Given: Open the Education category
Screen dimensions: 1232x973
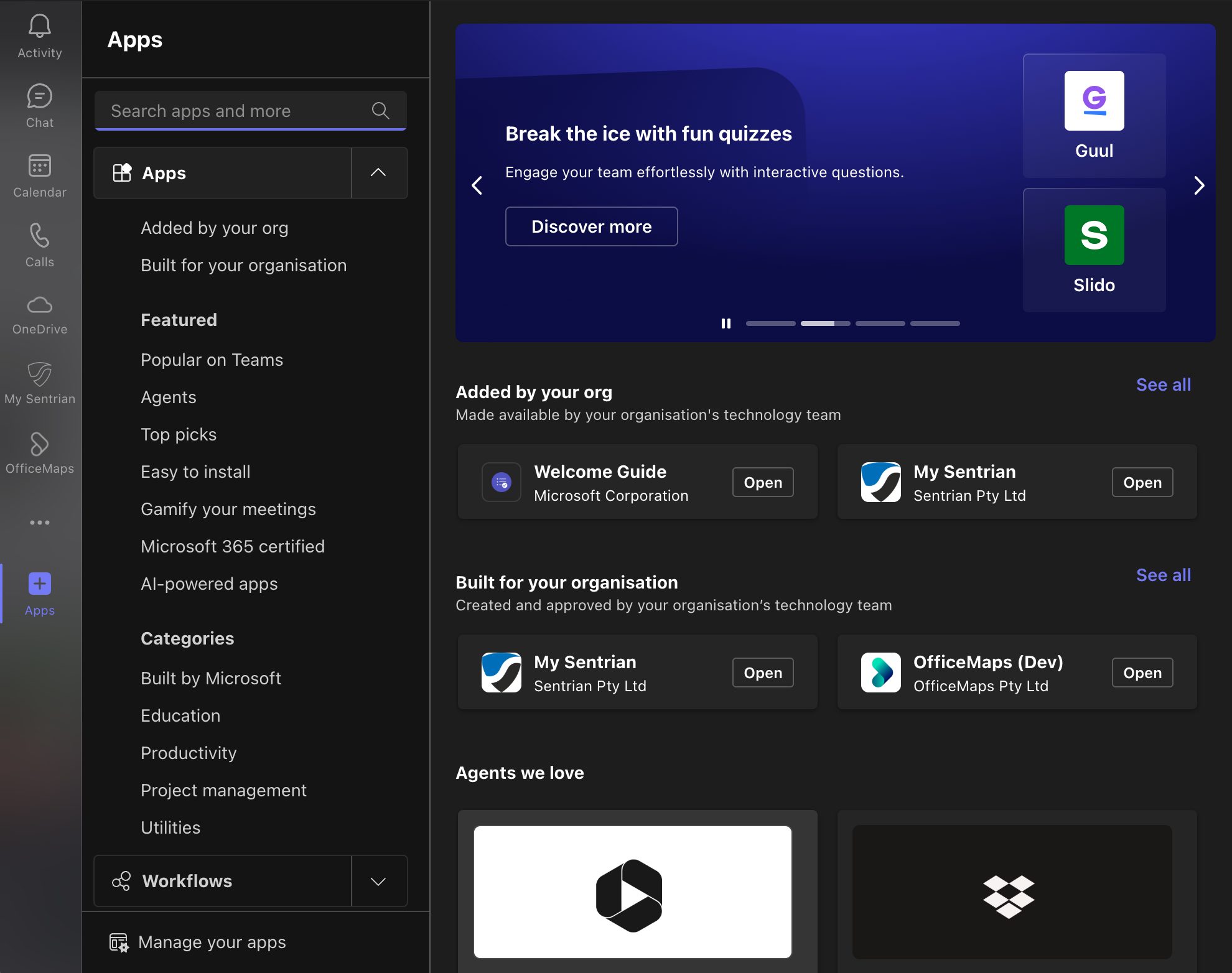Looking at the screenshot, I should coord(180,716).
